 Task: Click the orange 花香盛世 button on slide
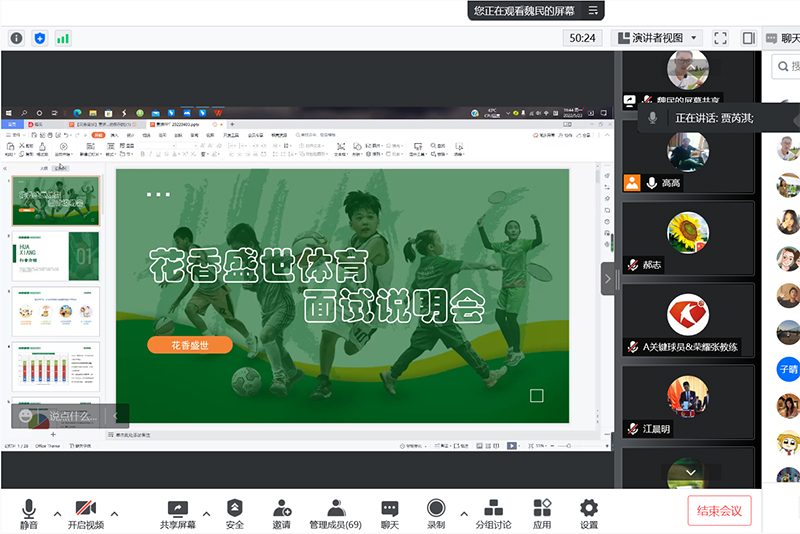click(x=190, y=345)
